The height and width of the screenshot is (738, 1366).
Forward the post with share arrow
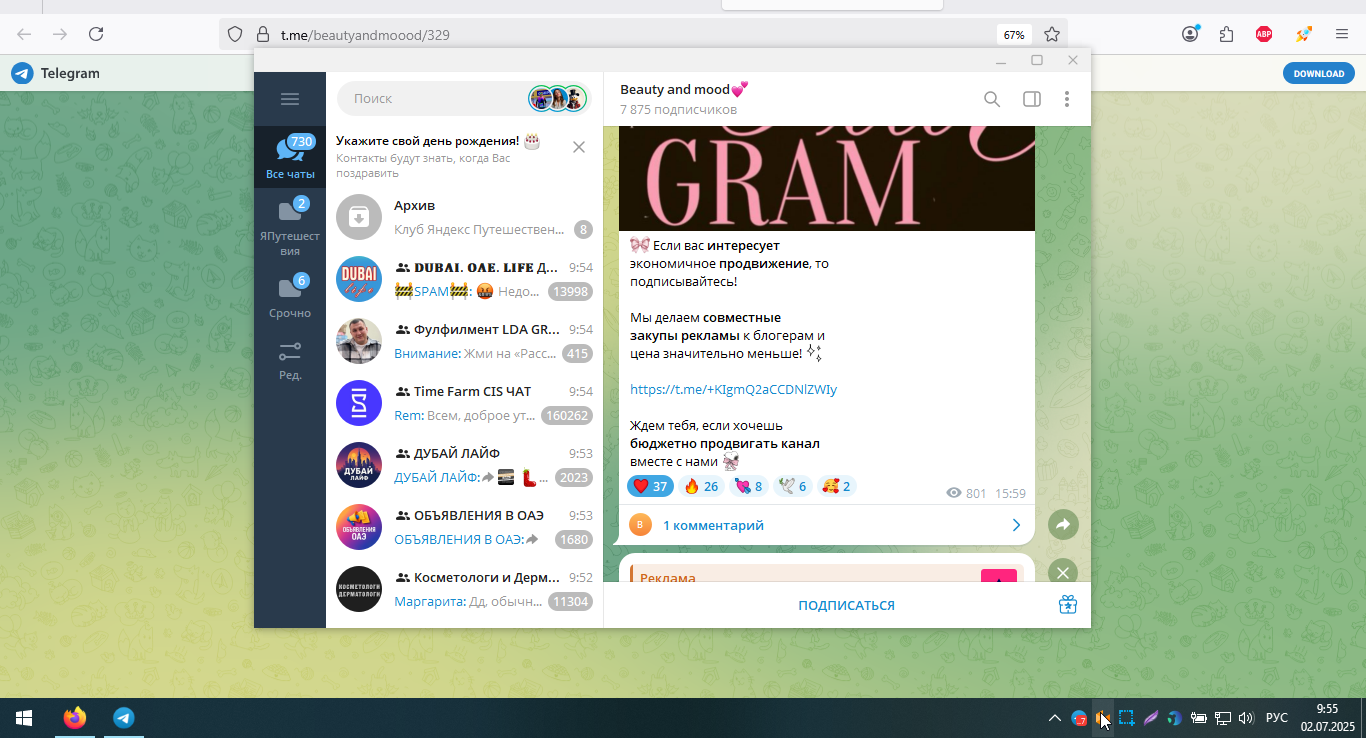point(1063,524)
